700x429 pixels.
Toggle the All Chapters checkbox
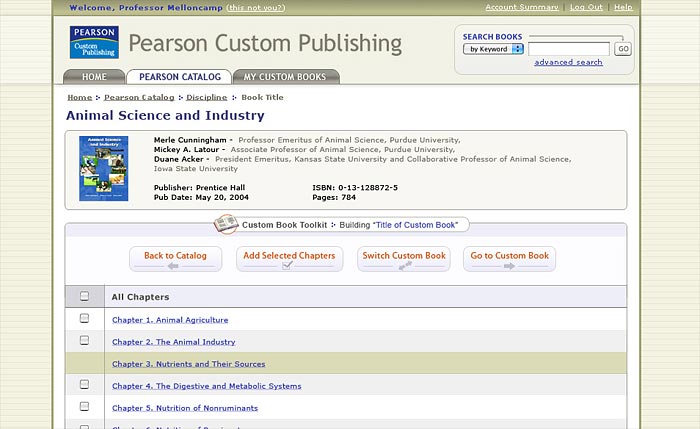coord(84,296)
